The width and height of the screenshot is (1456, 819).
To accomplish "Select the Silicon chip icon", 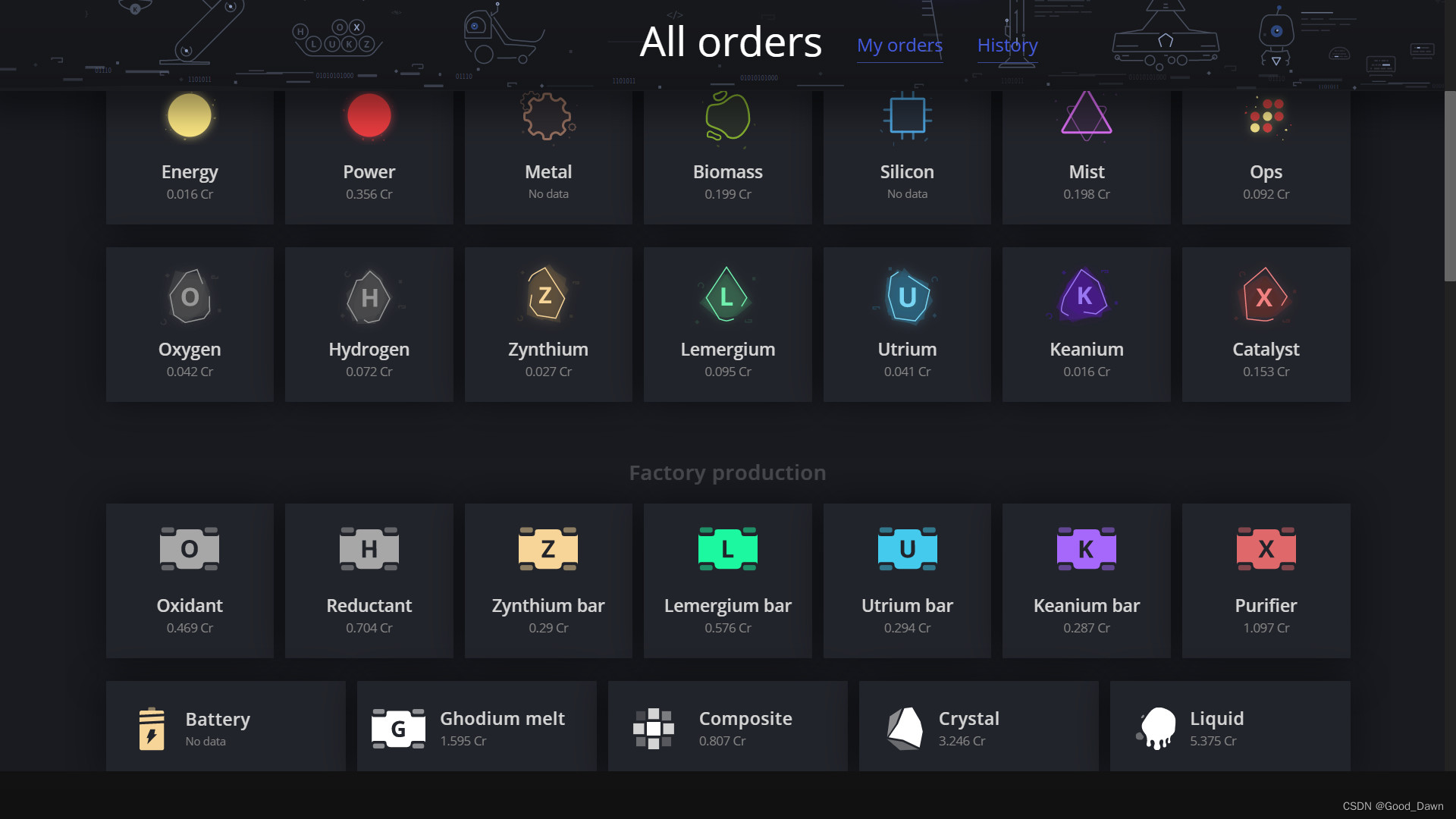I will 907,116.
